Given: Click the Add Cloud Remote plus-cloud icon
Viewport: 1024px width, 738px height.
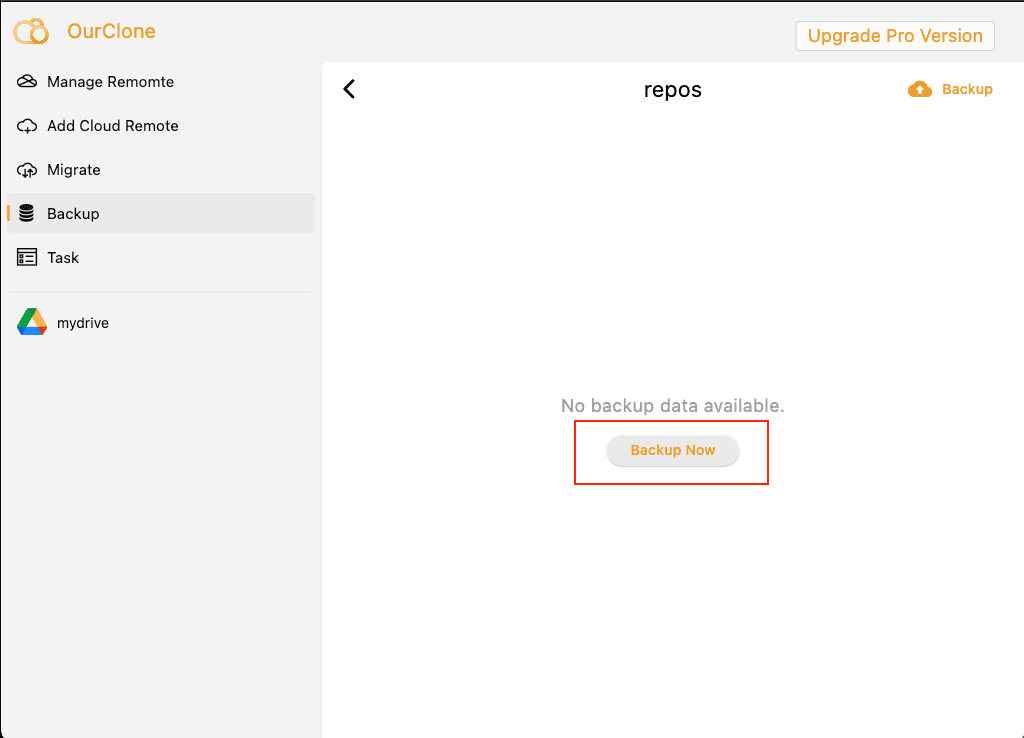Looking at the screenshot, I should point(27,126).
